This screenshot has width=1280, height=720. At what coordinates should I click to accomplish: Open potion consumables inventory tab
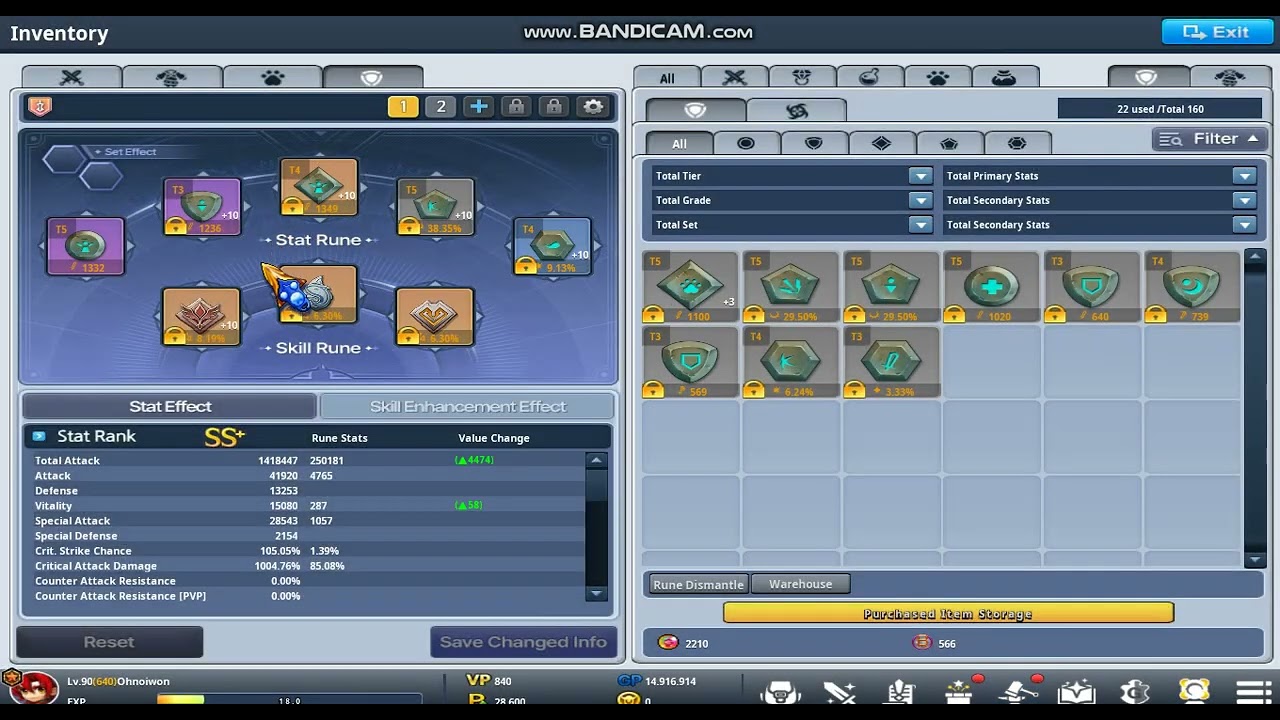870,78
